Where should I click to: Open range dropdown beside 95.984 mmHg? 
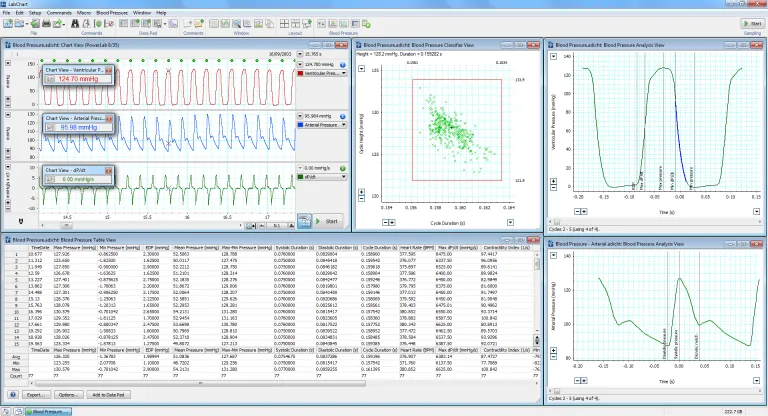(x=300, y=117)
